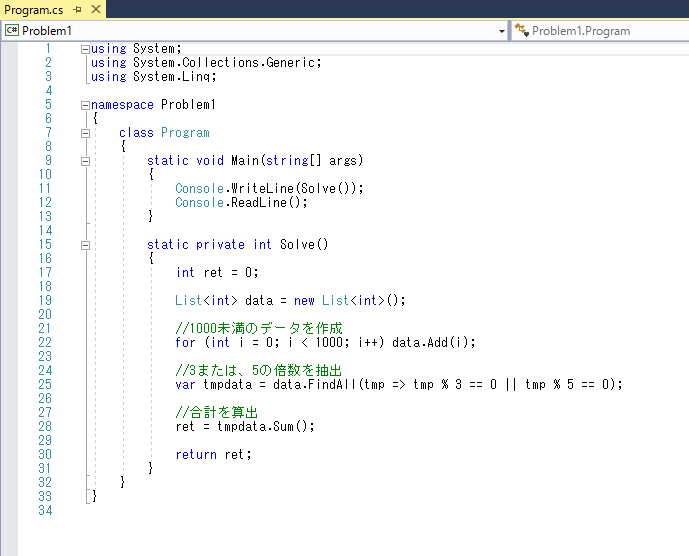Collapse the class Program block
Image resolution: width=689 pixels, height=556 pixels.
85,133
